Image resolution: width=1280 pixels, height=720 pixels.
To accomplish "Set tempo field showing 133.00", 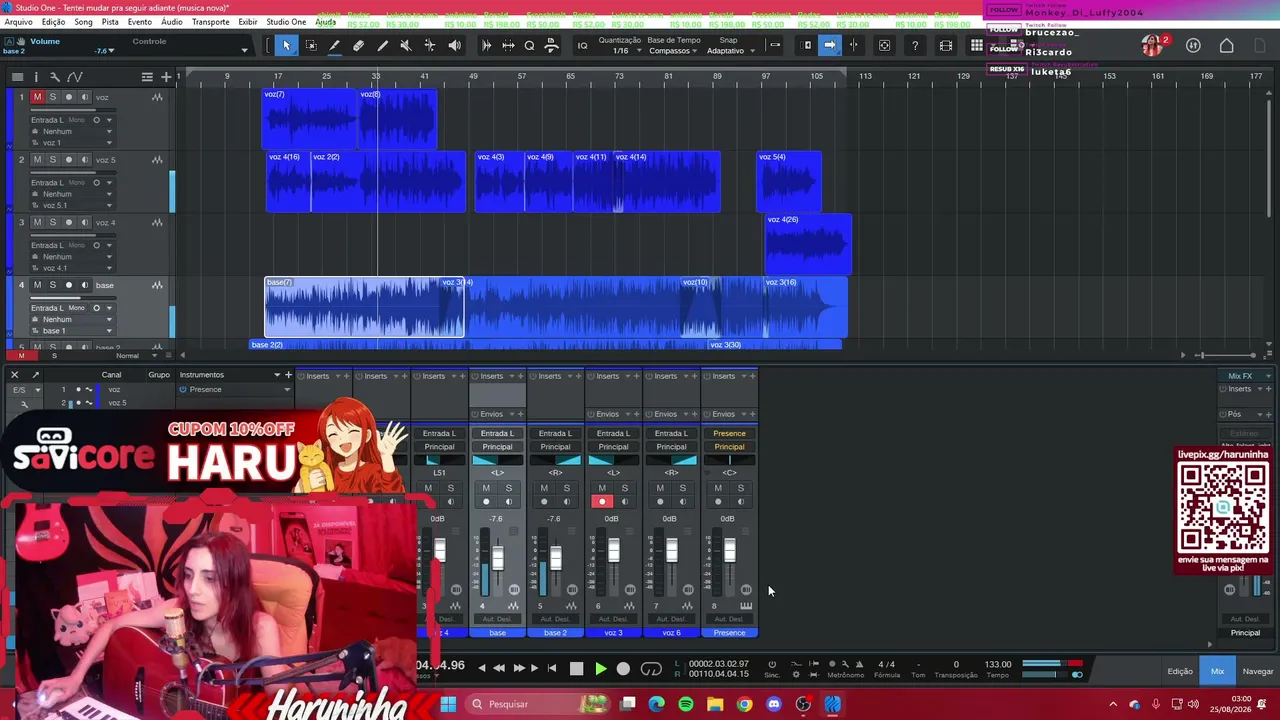I will coord(997,664).
